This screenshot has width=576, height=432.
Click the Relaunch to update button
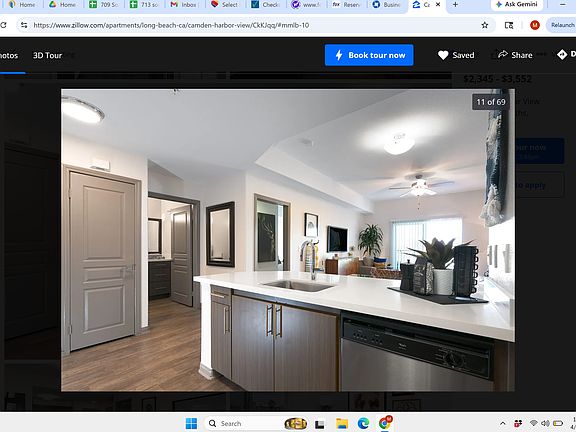click(561, 25)
